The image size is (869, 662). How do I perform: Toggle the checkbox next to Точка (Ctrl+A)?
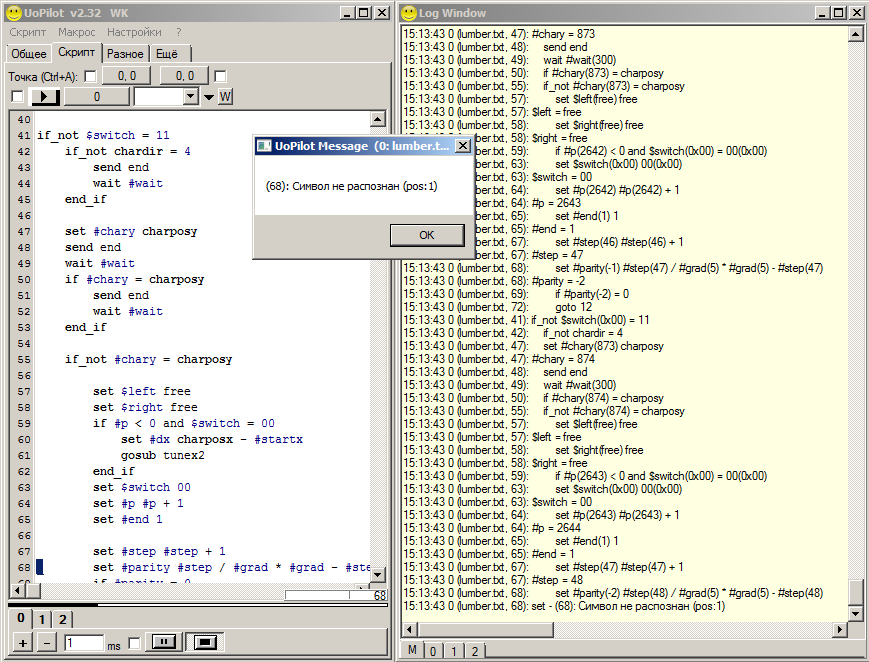tap(90, 76)
